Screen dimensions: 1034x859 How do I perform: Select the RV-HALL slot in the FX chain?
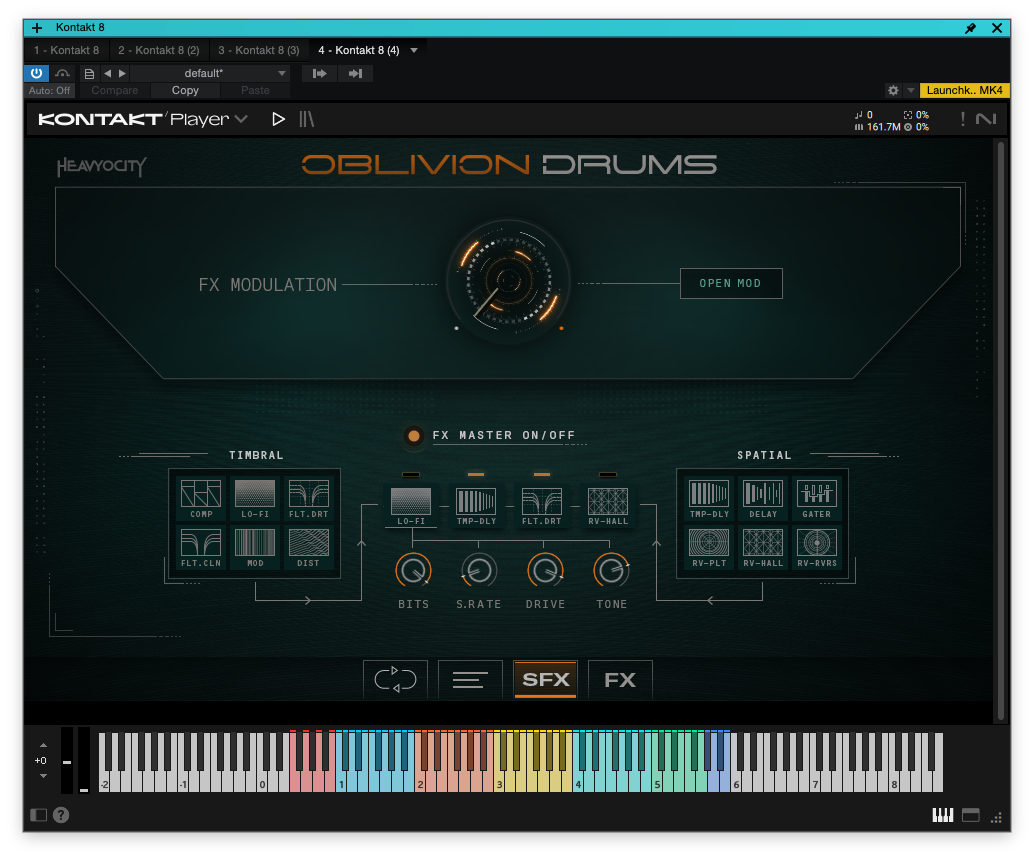point(608,506)
